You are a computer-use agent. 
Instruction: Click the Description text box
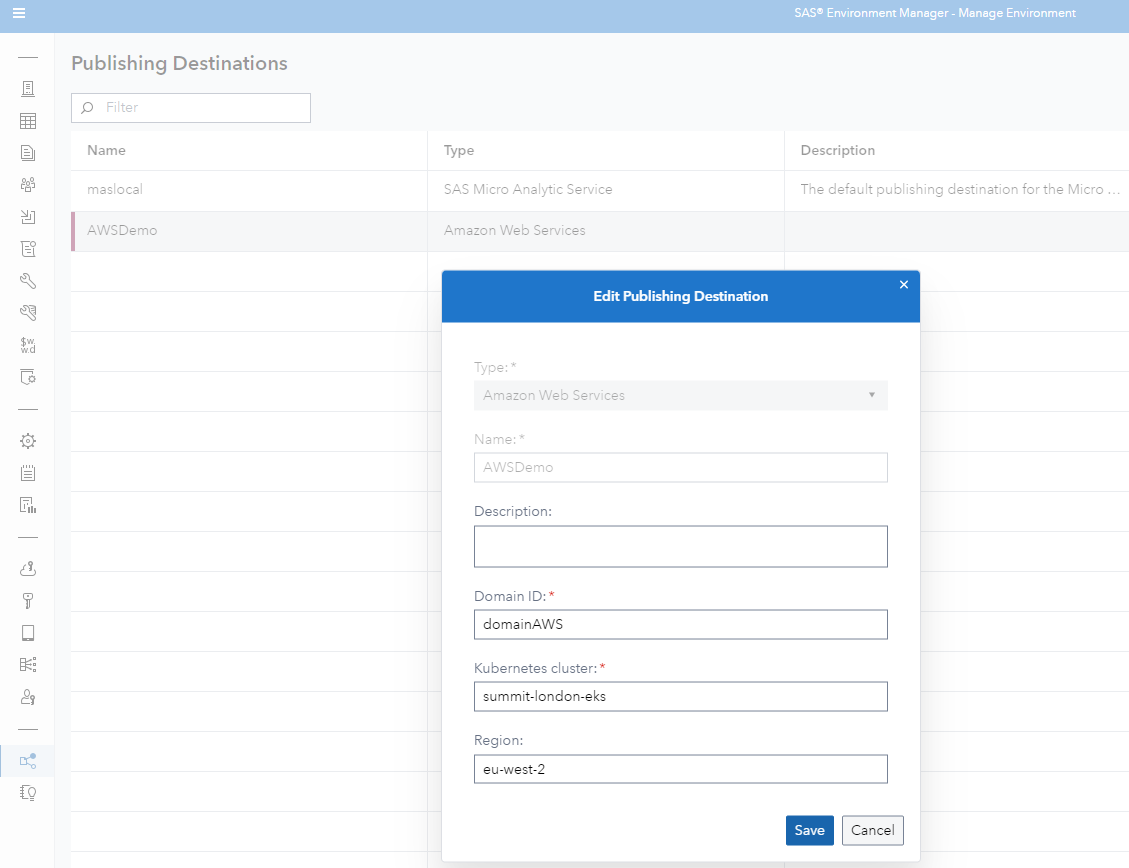click(x=680, y=547)
